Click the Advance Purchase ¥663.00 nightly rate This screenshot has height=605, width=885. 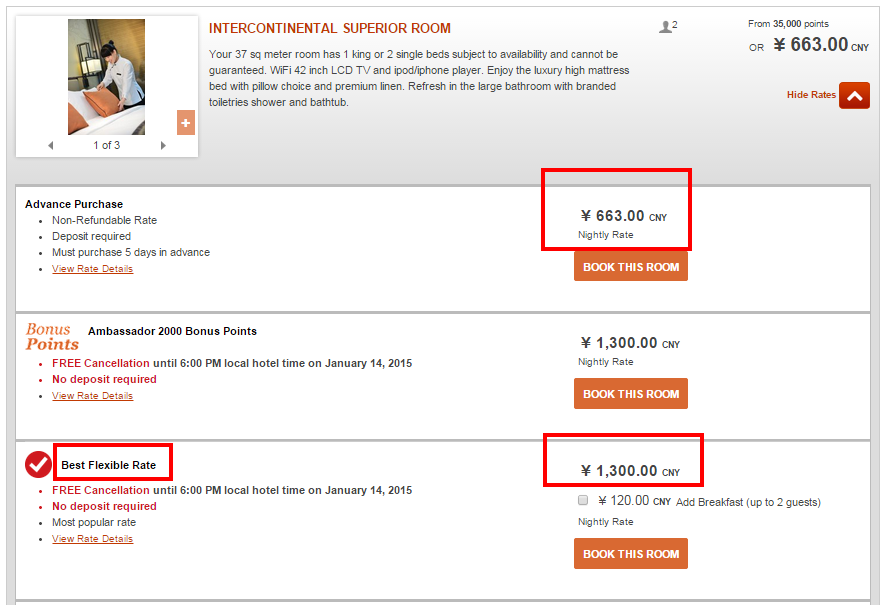(x=624, y=216)
